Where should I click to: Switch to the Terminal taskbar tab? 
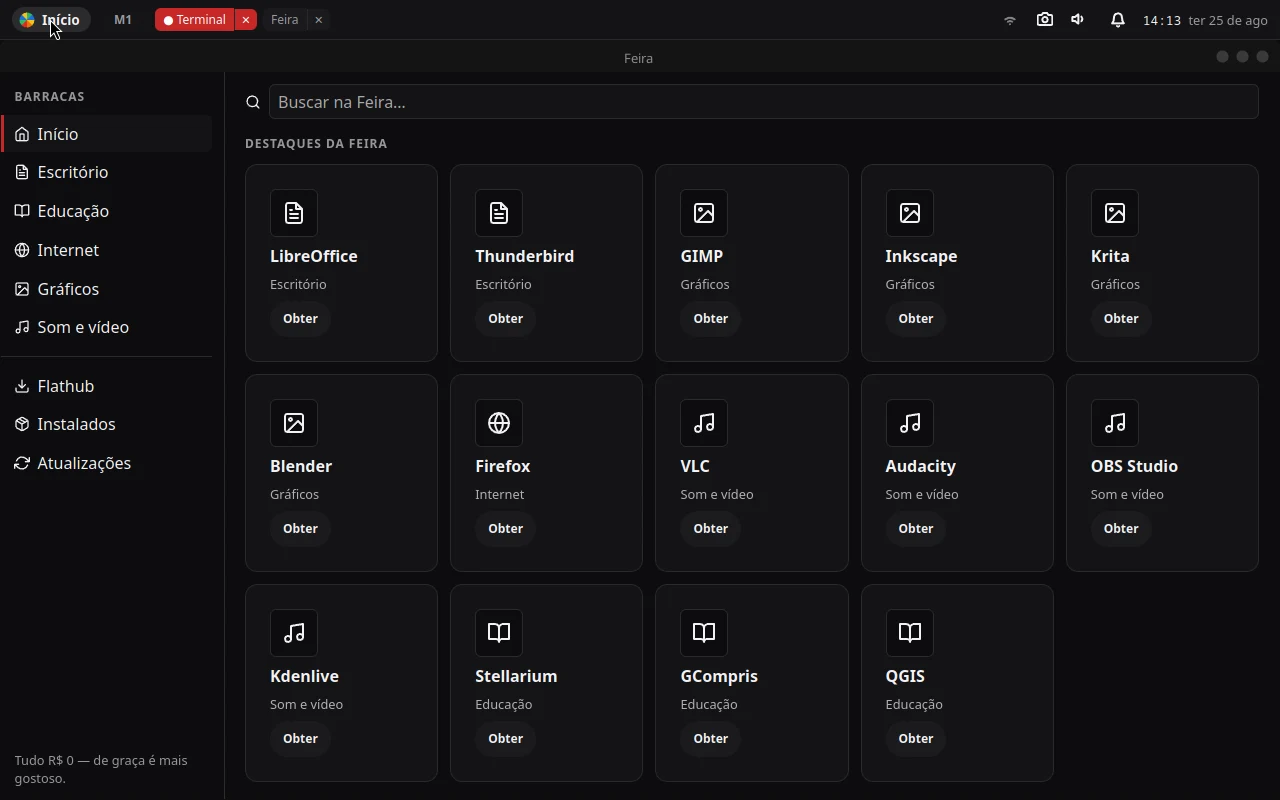coord(195,20)
